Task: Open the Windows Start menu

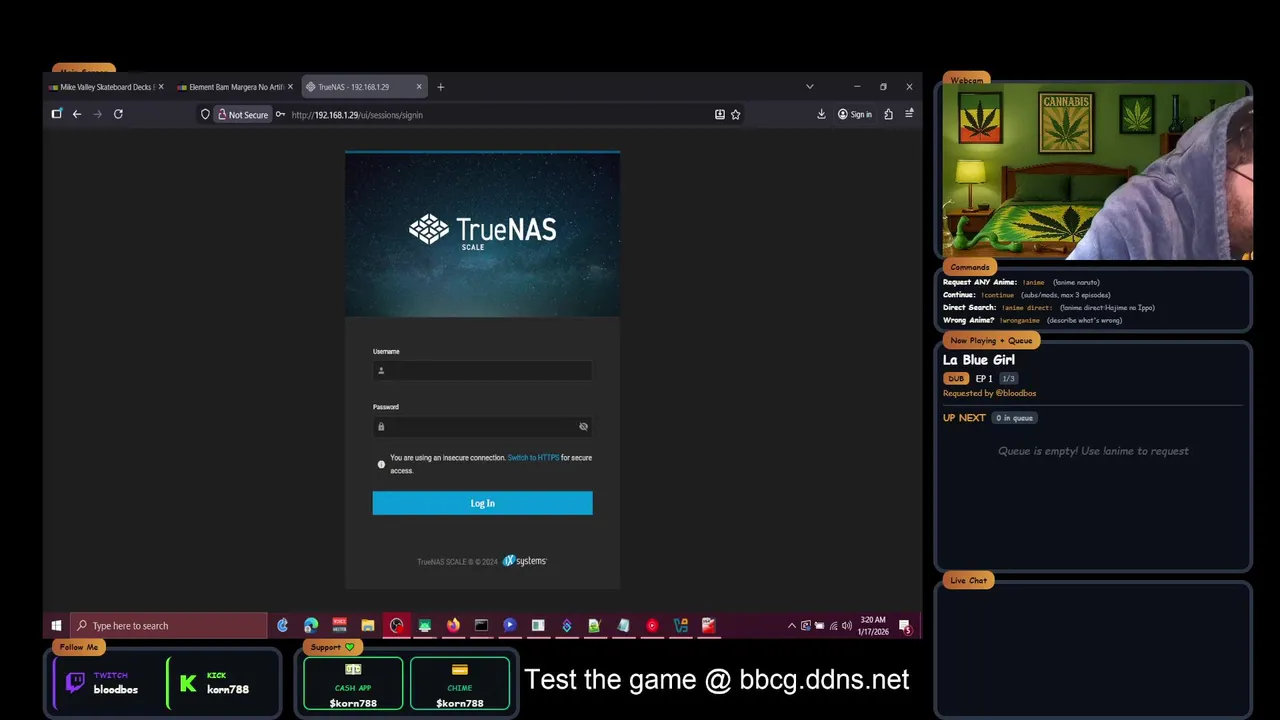Action: 56,626
